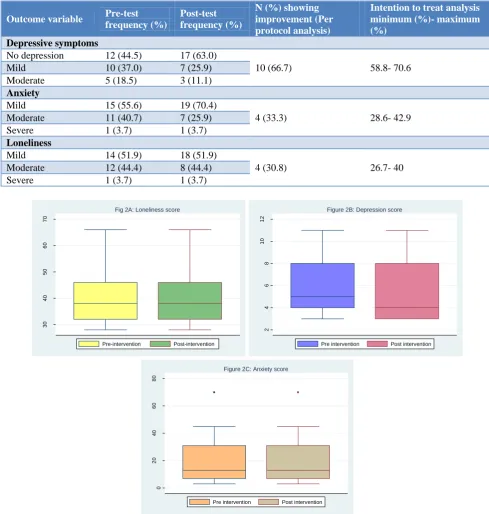Click the tan Post intervention legend swatch
Screen dimensions: 489x514
(x=268, y=502)
